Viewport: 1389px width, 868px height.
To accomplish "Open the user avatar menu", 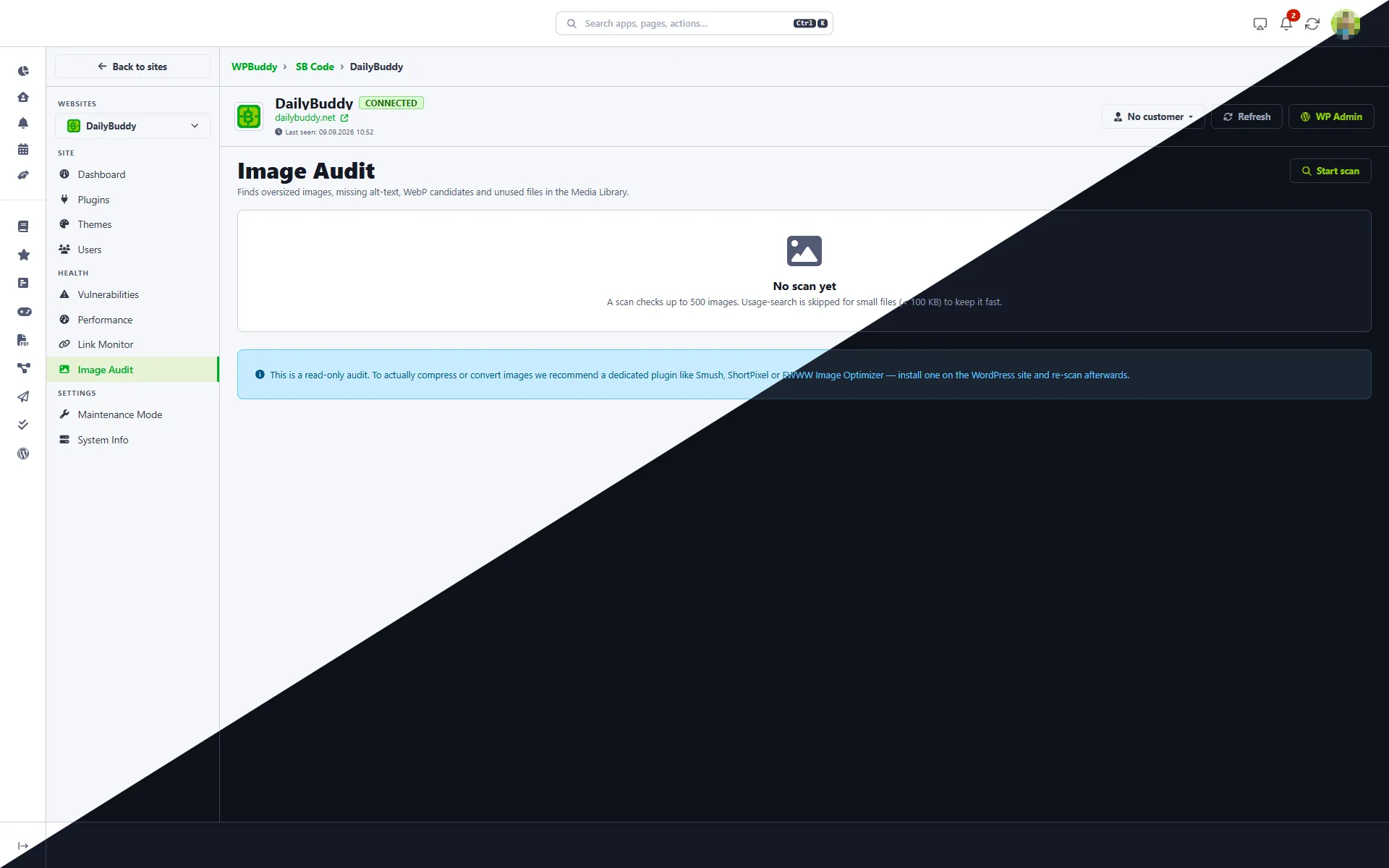I will click(x=1346, y=24).
